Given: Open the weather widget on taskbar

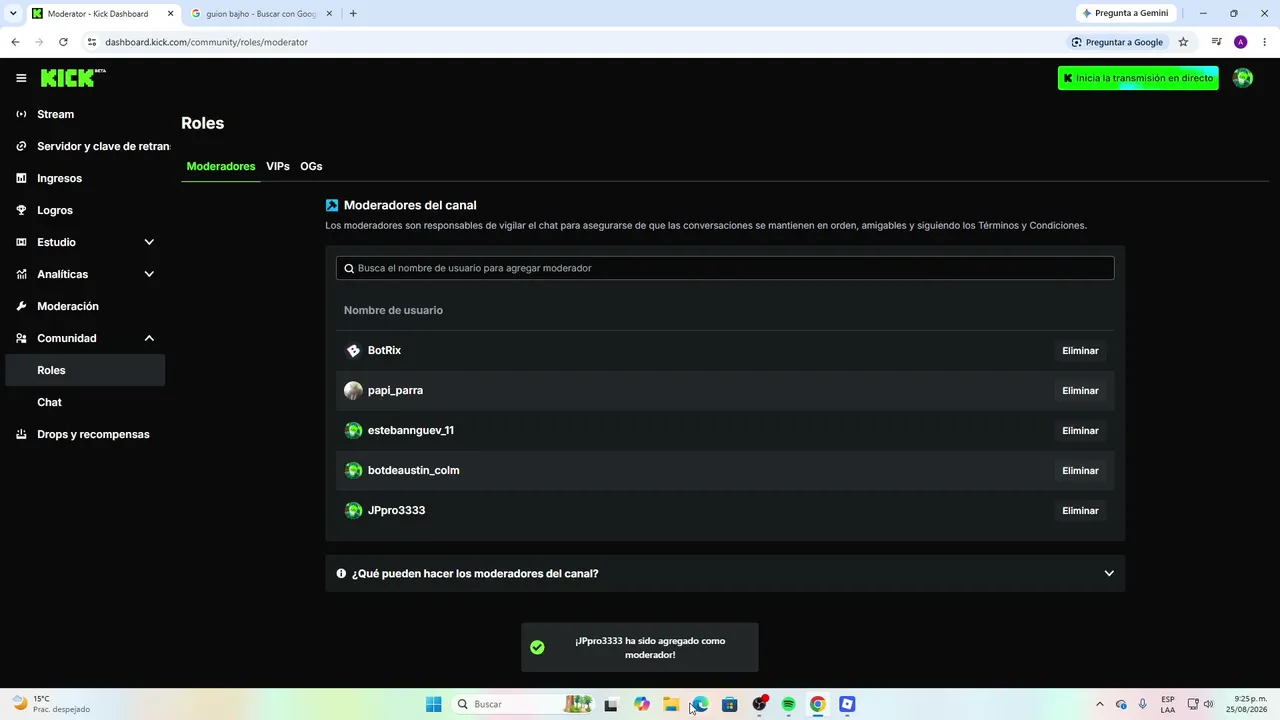Looking at the screenshot, I should point(52,704).
